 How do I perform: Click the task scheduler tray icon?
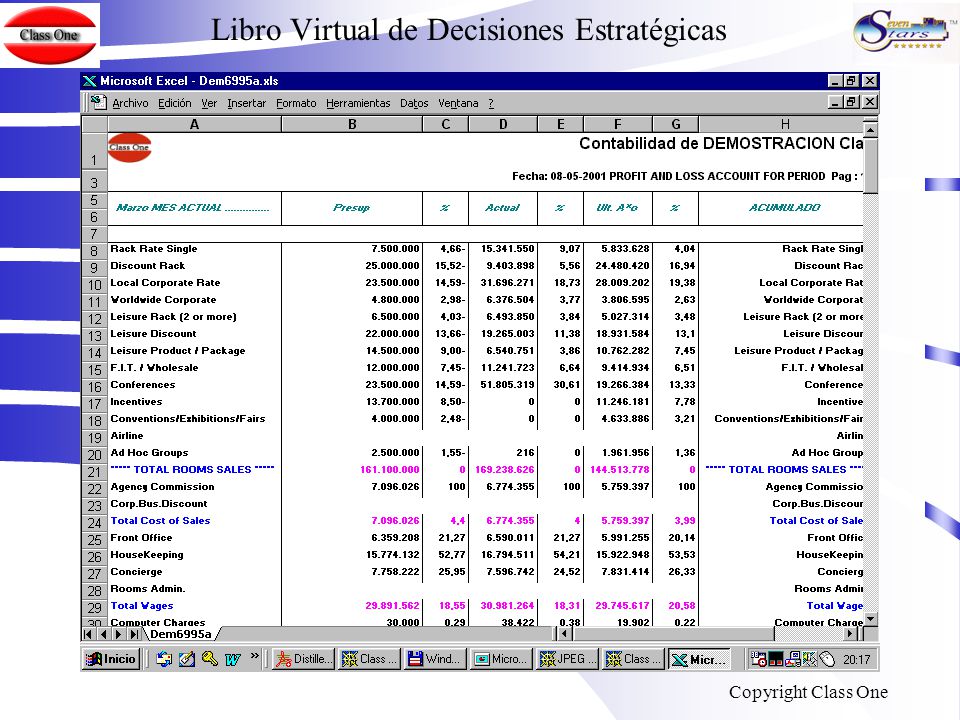(759, 659)
